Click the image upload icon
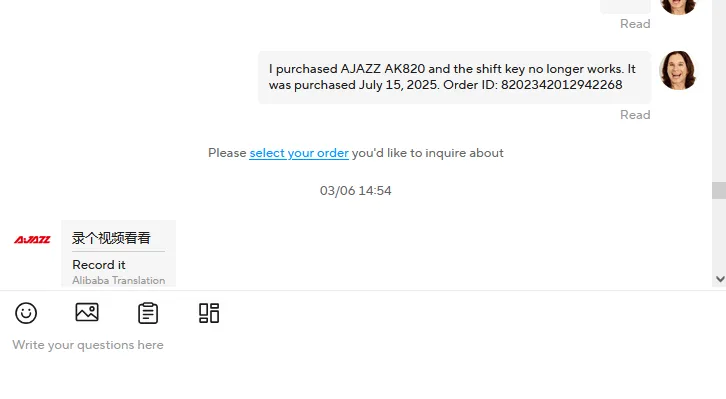This screenshot has width=726, height=399. click(x=87, y=312)
